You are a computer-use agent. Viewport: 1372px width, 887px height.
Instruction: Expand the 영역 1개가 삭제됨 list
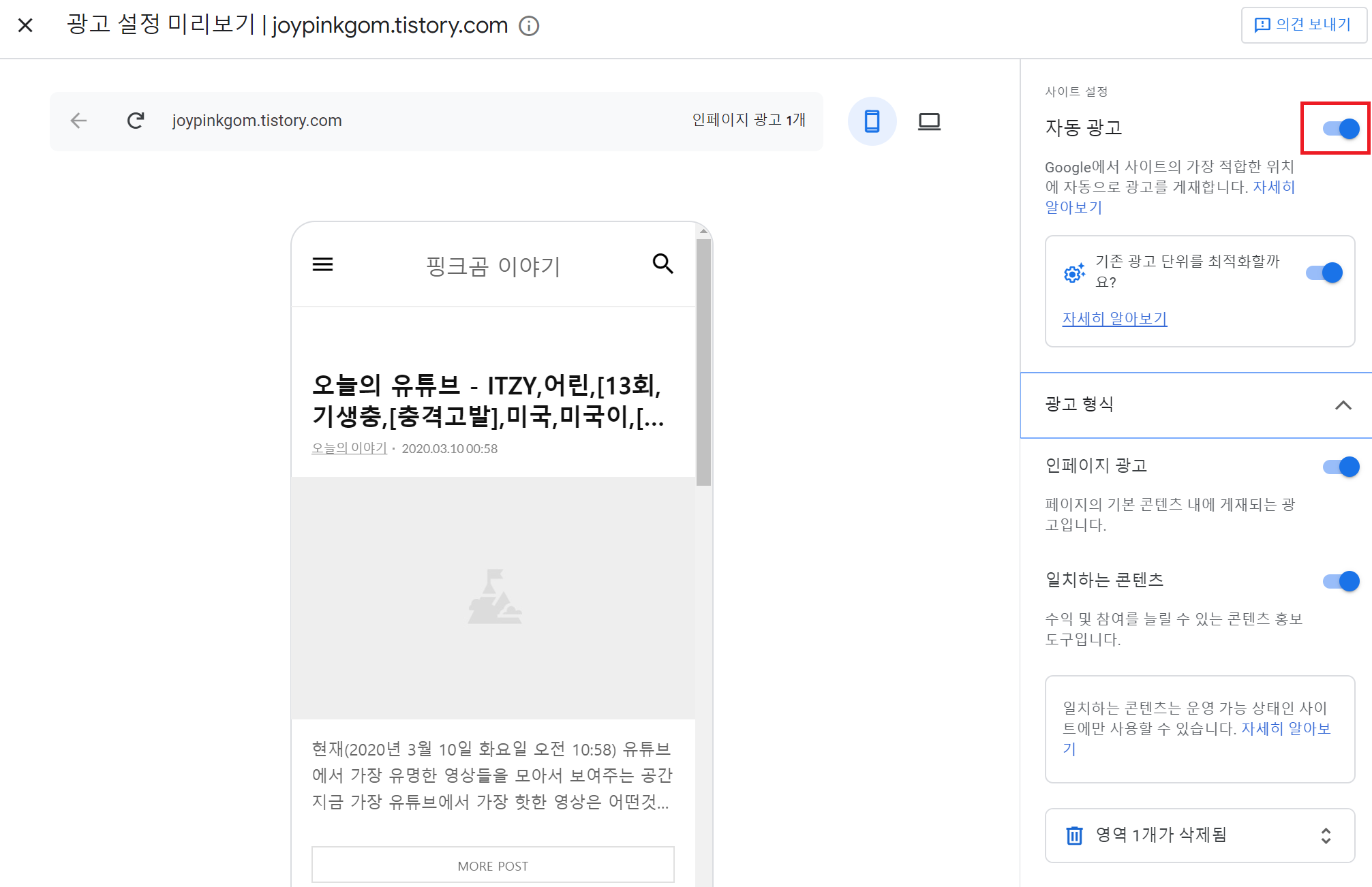click(x=1325, y=836)
